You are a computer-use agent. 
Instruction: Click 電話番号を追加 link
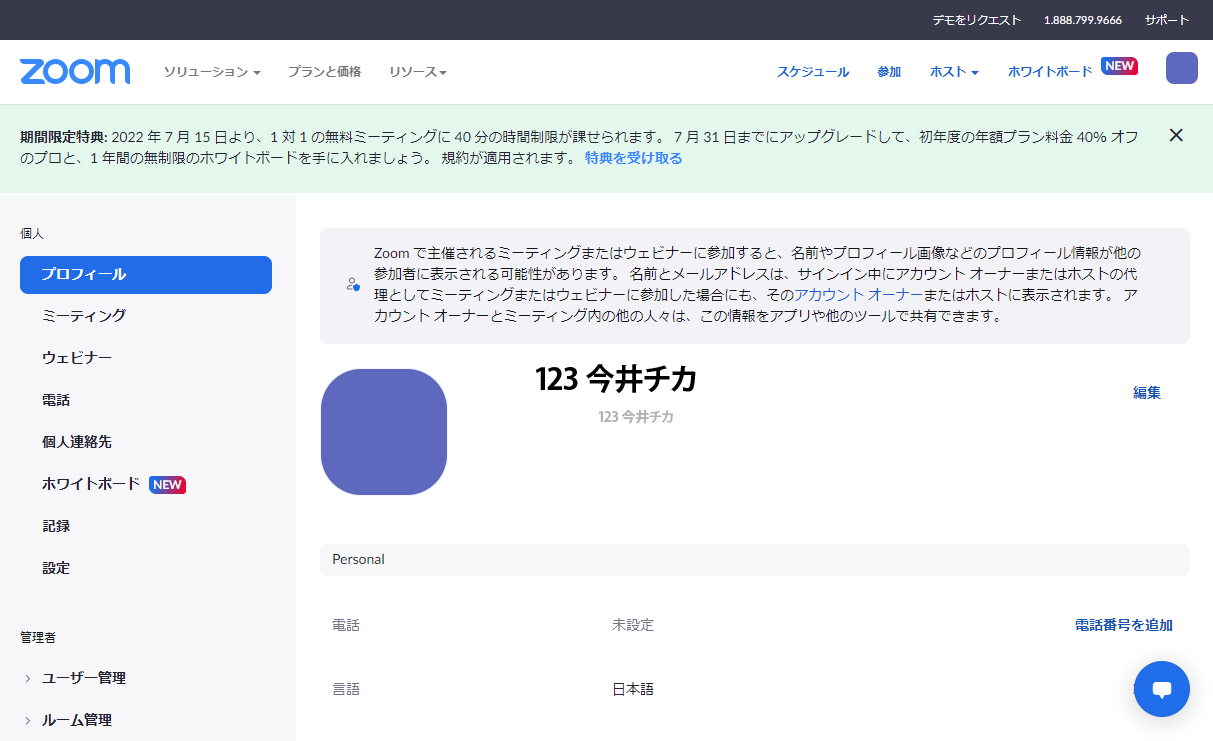tap(1123, 625)
